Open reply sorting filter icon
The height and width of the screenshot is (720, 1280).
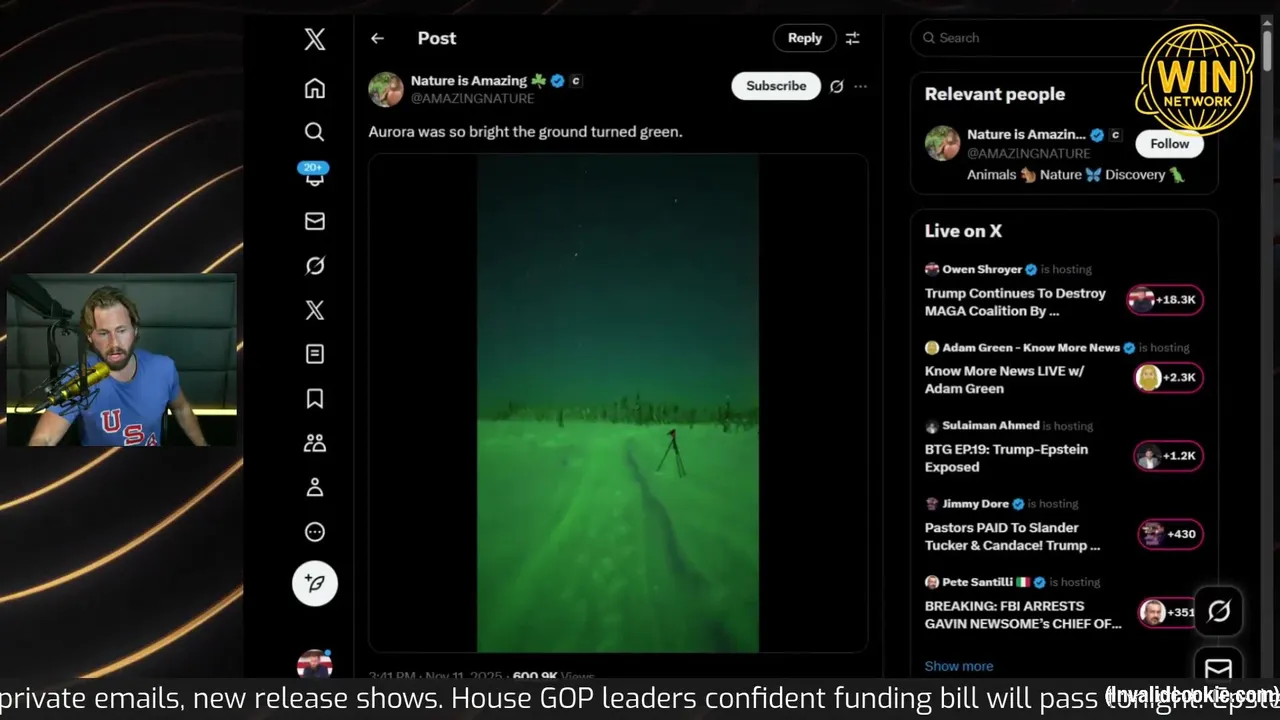(x=853, y=38)
